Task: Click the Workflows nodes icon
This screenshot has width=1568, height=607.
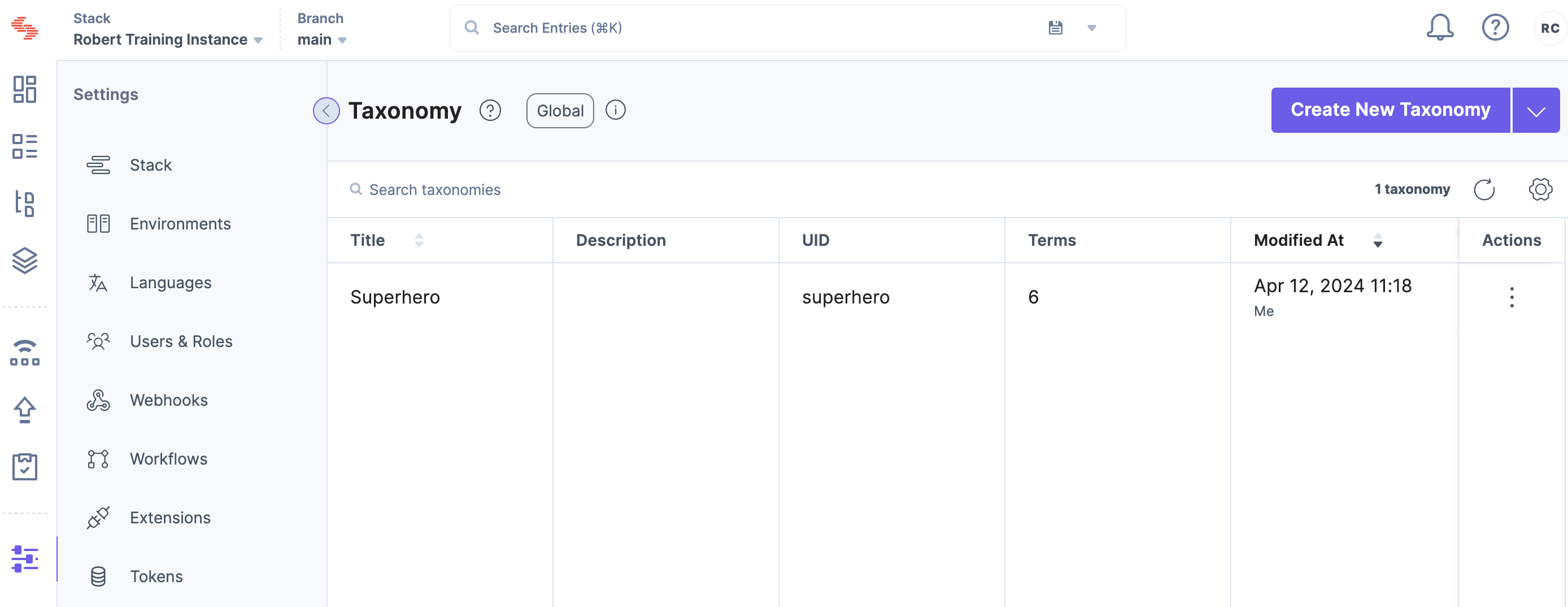Action: tap(98, 458)
